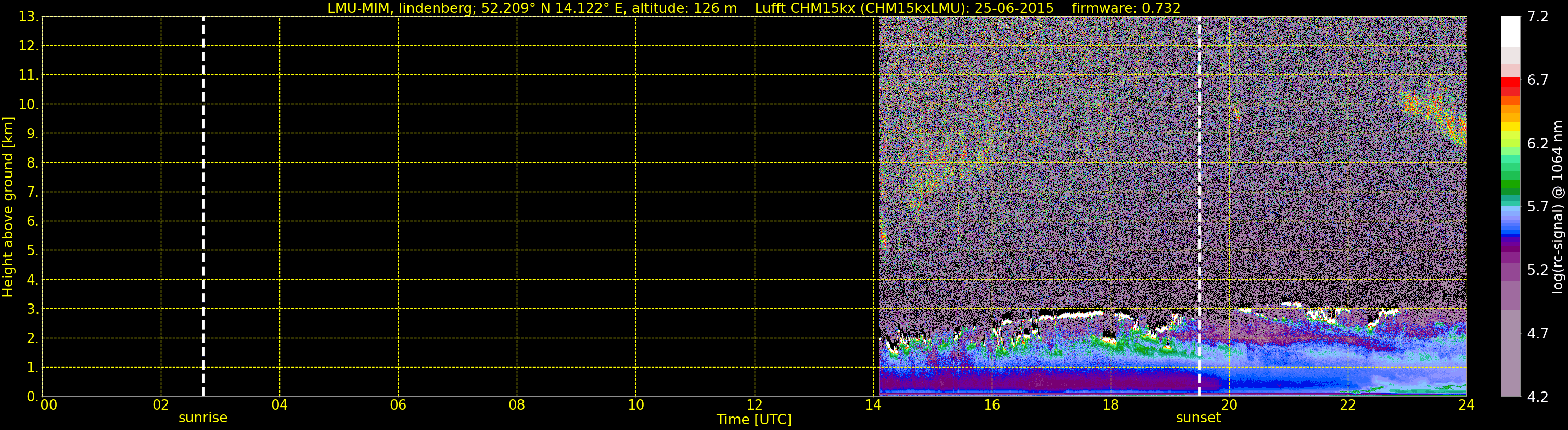This screenshot has height=430, width=1568.
Task: Click the time axis tick label 24
Action: (x=1467, y=405)
